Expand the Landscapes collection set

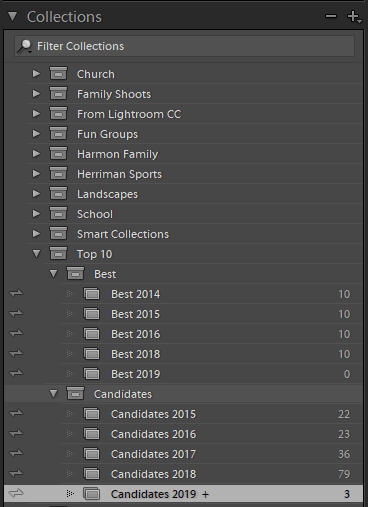click(x=36, y=194)
